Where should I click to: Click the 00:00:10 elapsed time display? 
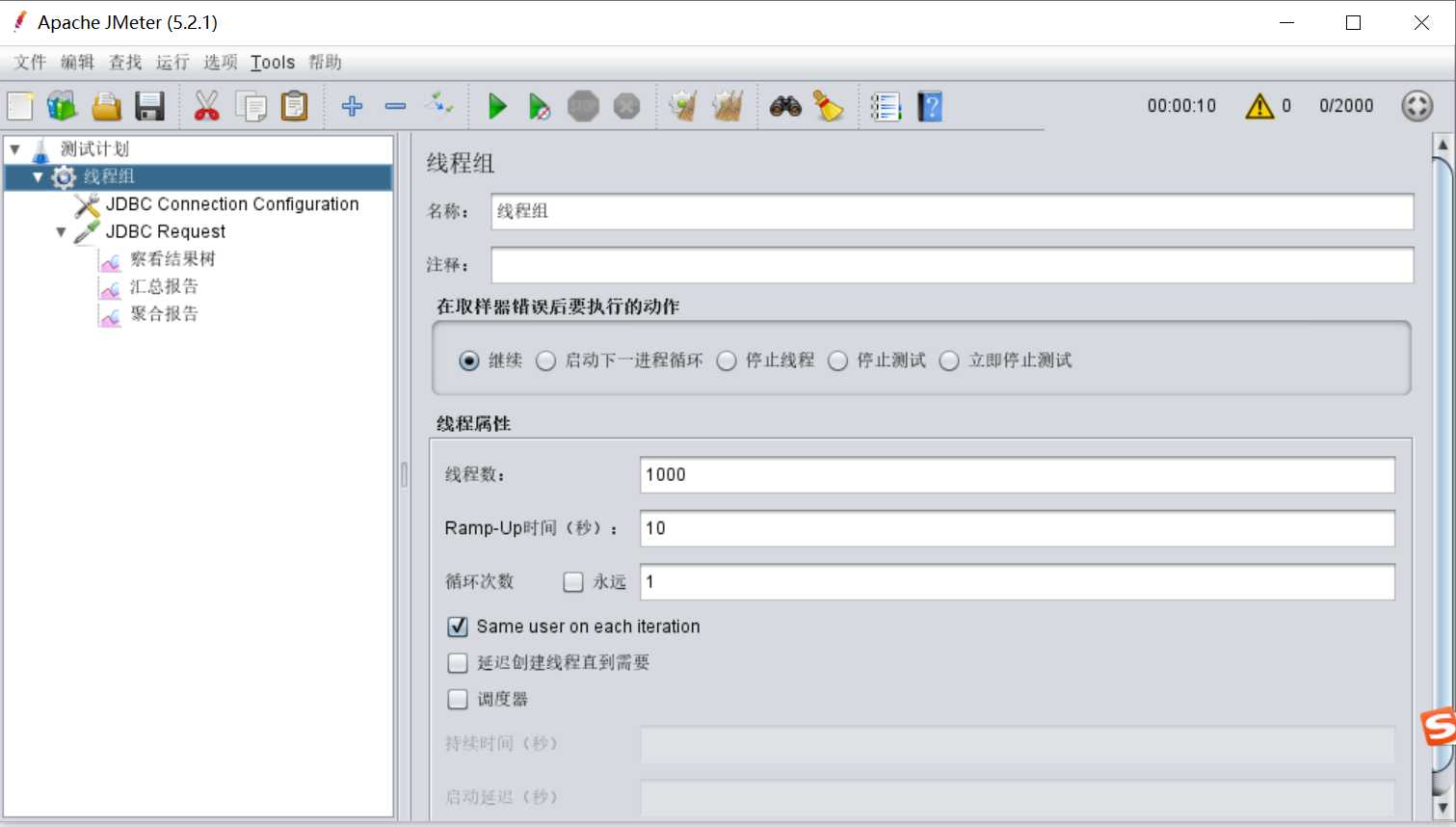click(1181, 106)
